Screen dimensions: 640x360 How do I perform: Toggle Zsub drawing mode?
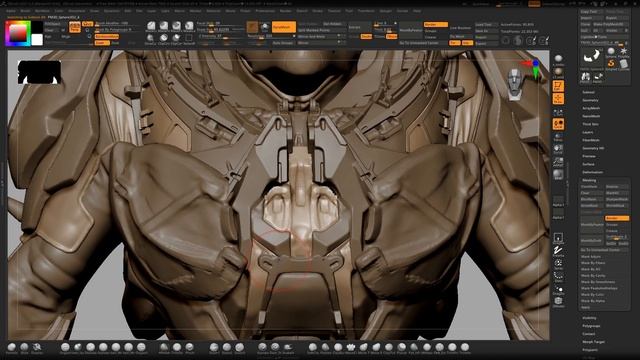point(116,42)
